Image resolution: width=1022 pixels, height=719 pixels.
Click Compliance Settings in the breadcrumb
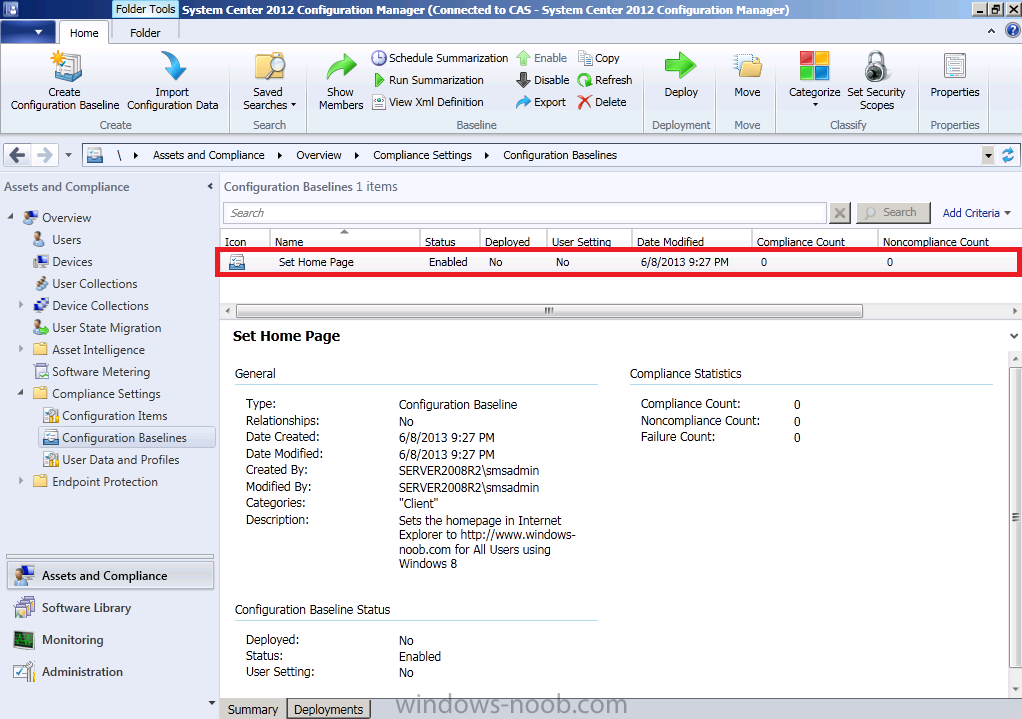[x=422, y=155]
